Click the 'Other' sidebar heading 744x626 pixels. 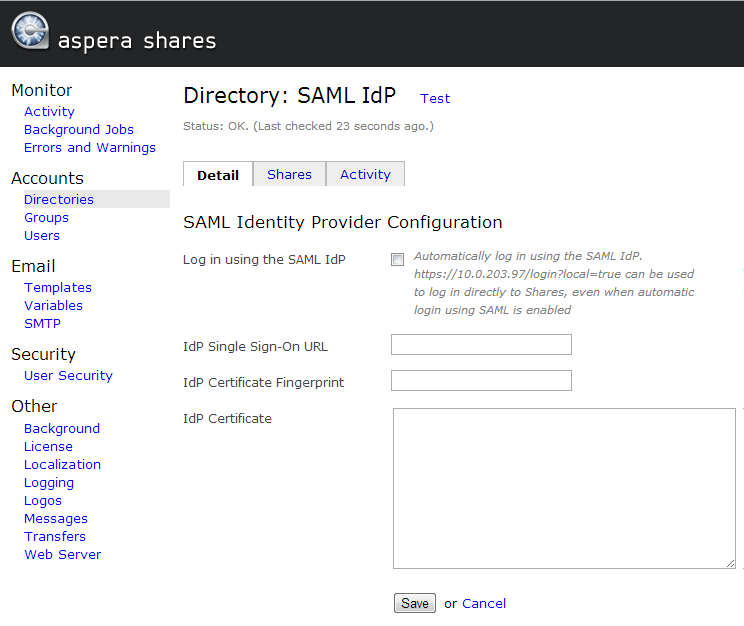coord(34,406)
